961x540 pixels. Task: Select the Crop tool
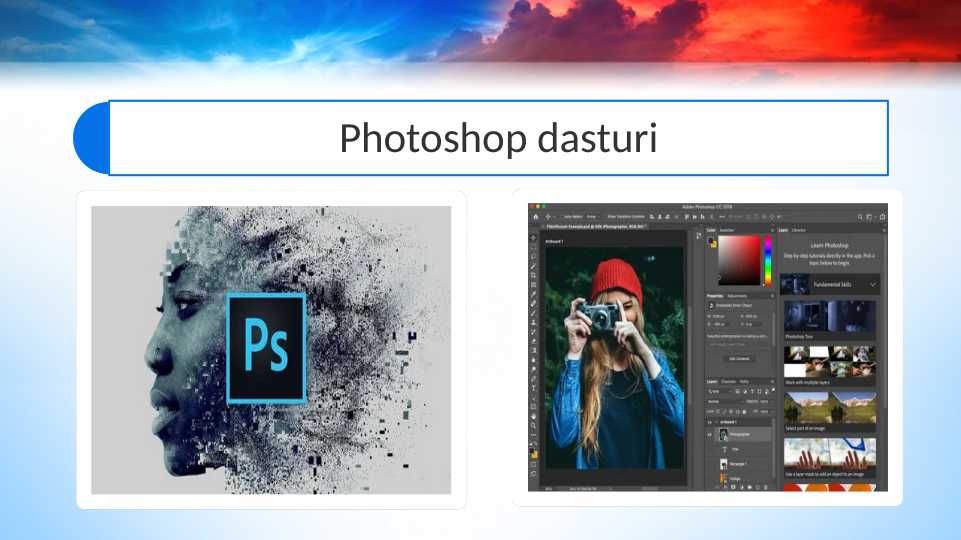click(x=533, y=275)
